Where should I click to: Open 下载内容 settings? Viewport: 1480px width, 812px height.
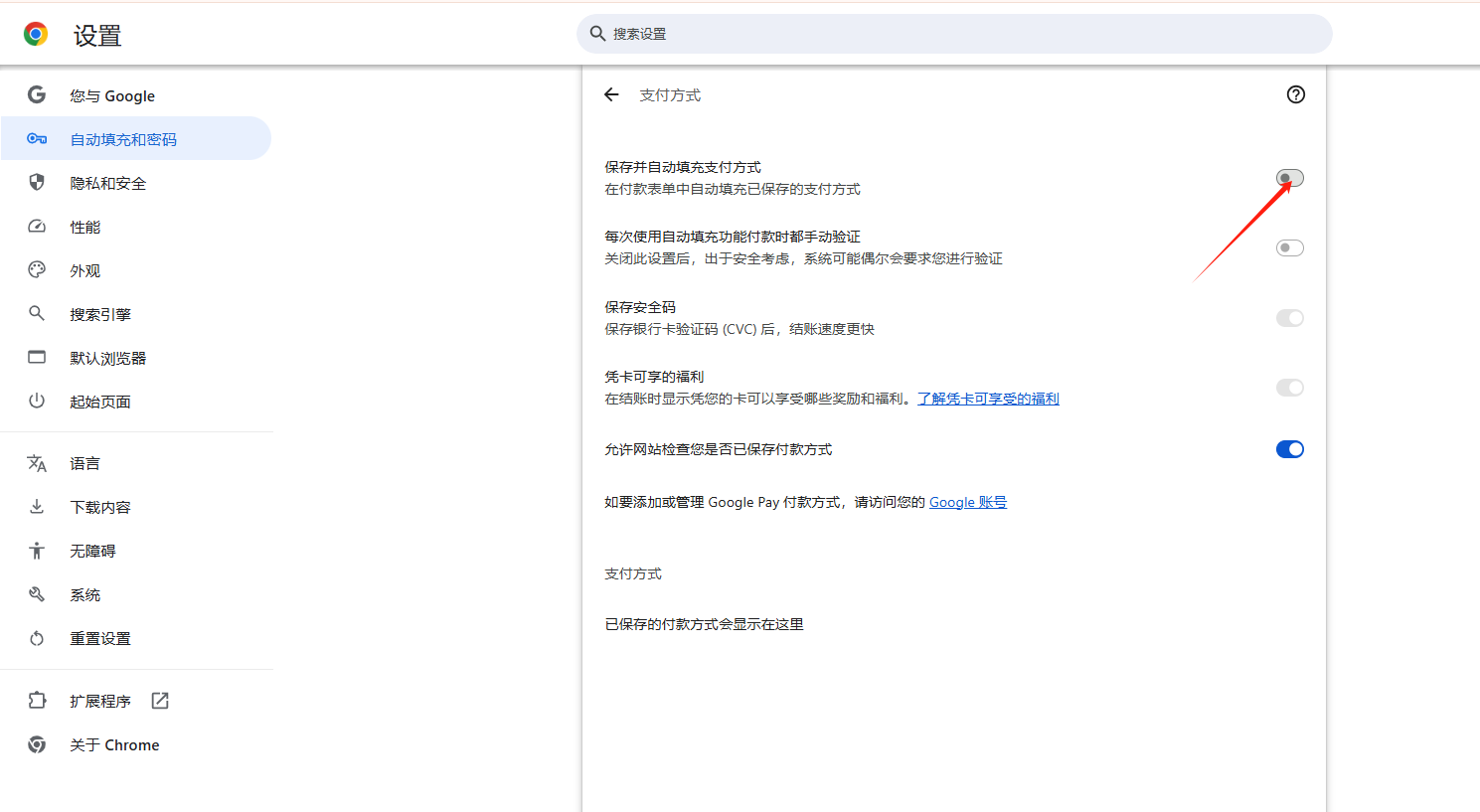136,507
